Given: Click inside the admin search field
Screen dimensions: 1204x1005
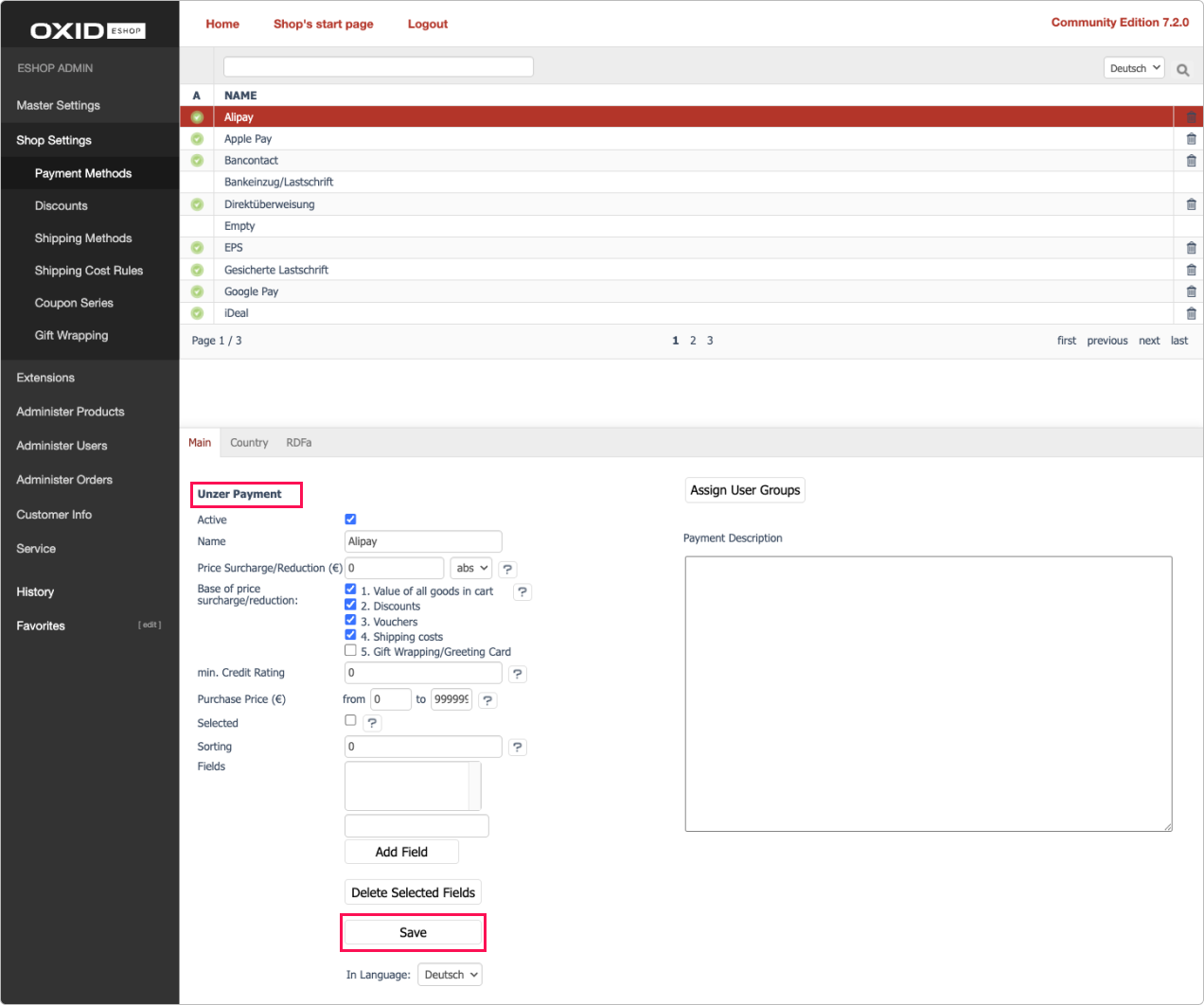Looking at the screenshot, I should pyautogui.click(x=378, y=66).
